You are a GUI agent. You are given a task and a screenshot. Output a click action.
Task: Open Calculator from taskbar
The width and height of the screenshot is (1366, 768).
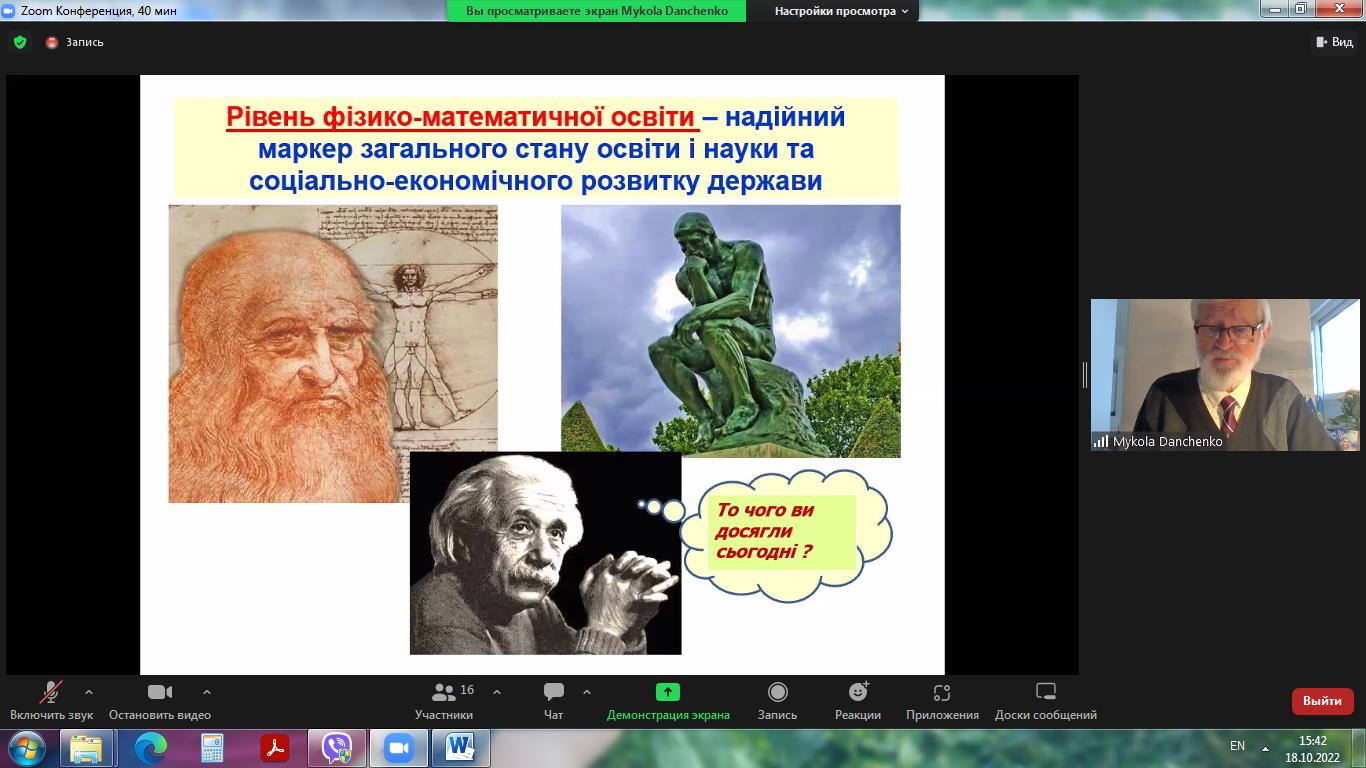(212, 747)
